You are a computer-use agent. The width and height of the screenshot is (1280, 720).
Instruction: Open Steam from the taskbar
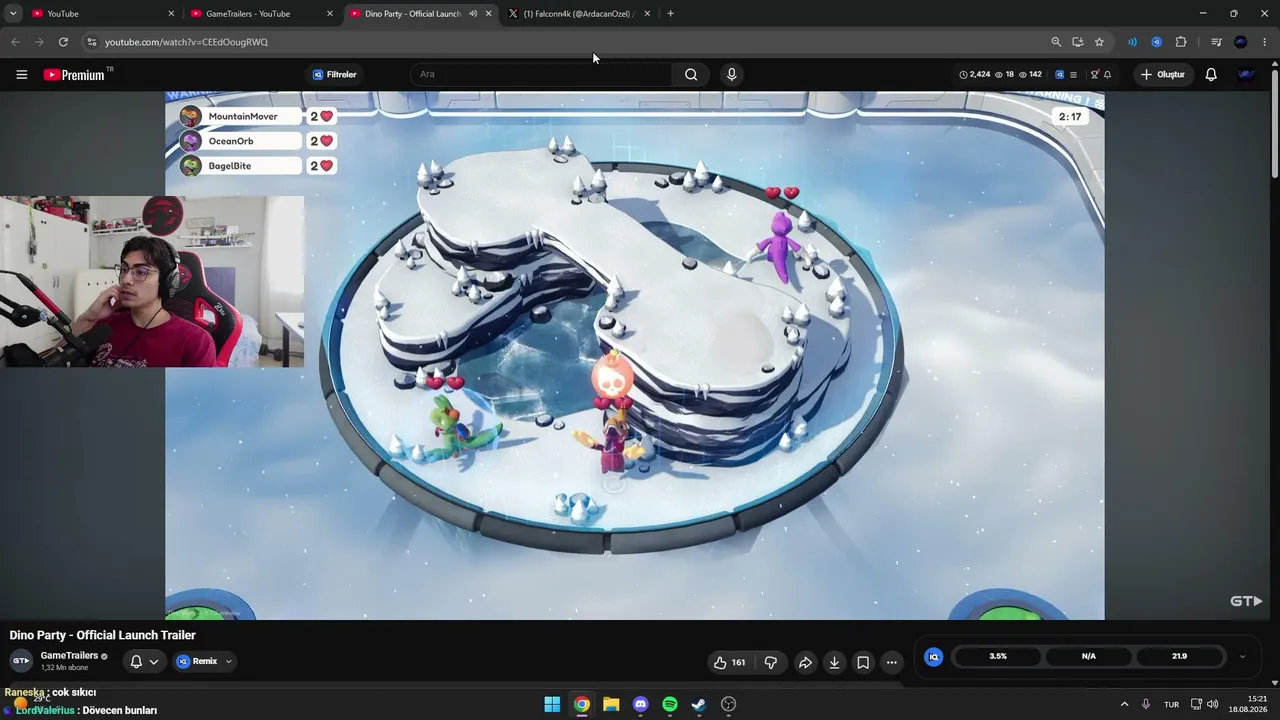point(699,704)
